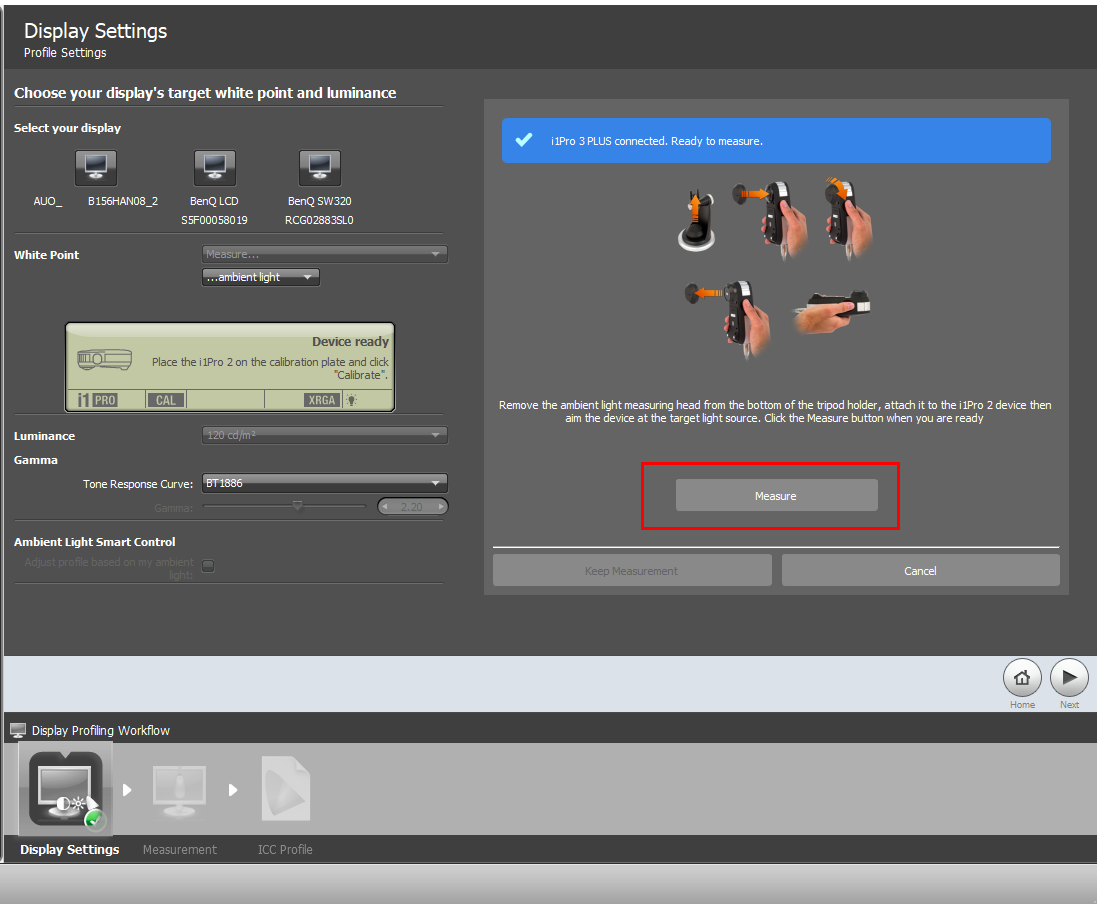Click the Home icon button

[1022, 678]
